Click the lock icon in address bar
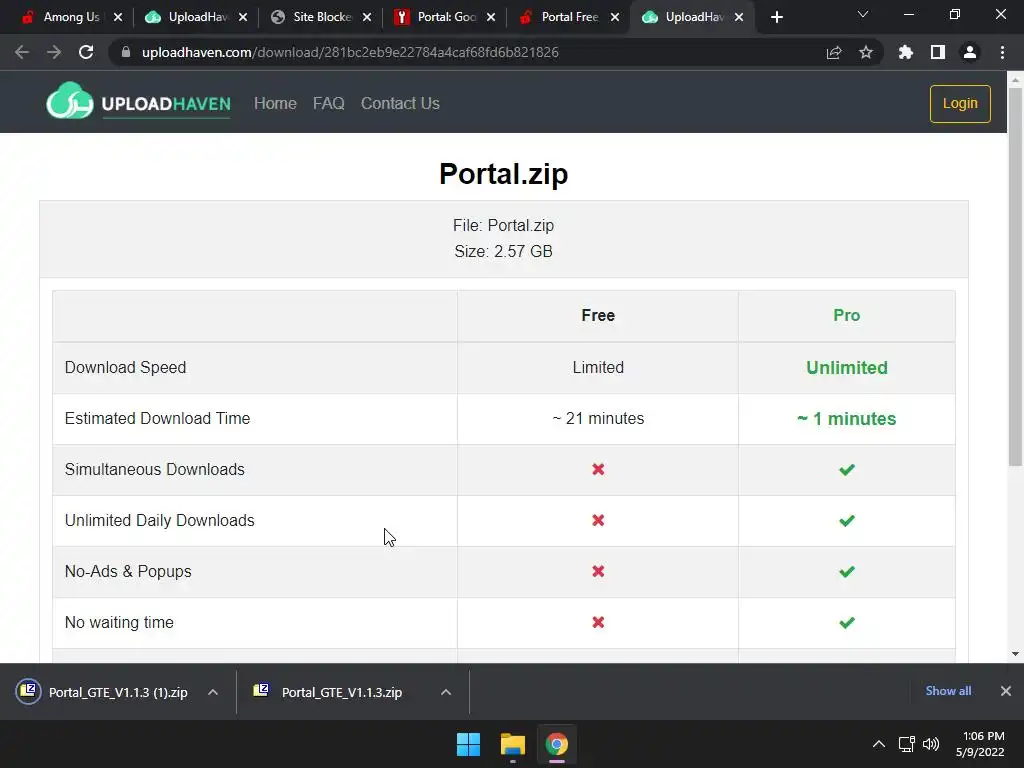 click(126, 52)
